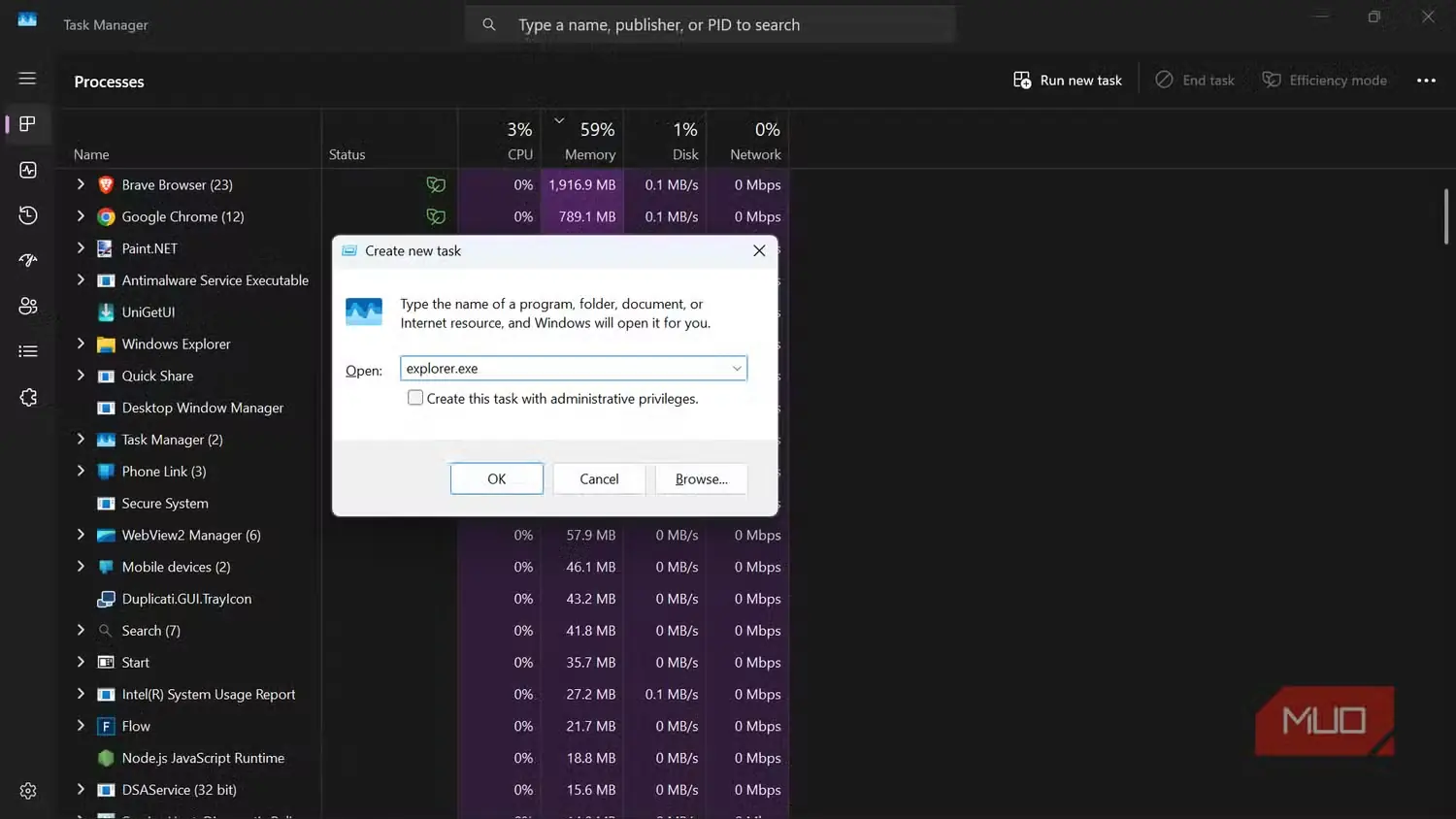Viewport: 1456px width, 819px height.
Task: Expand the Quick Share process group
Action: 81,376
